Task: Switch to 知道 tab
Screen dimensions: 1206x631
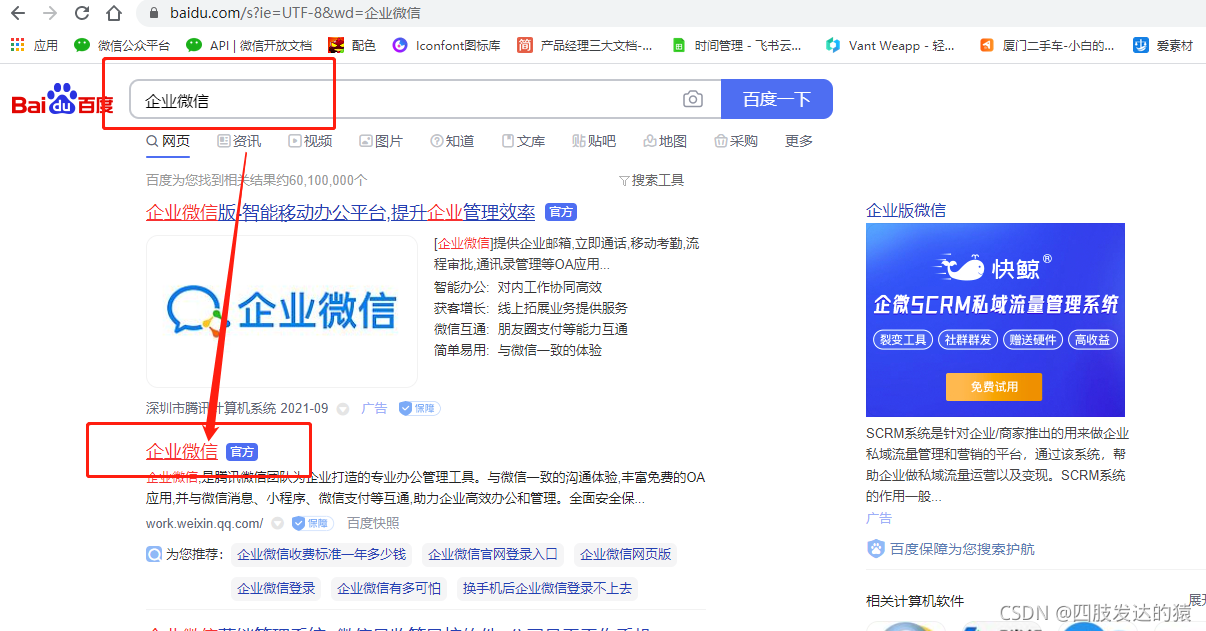Action: 452,141
